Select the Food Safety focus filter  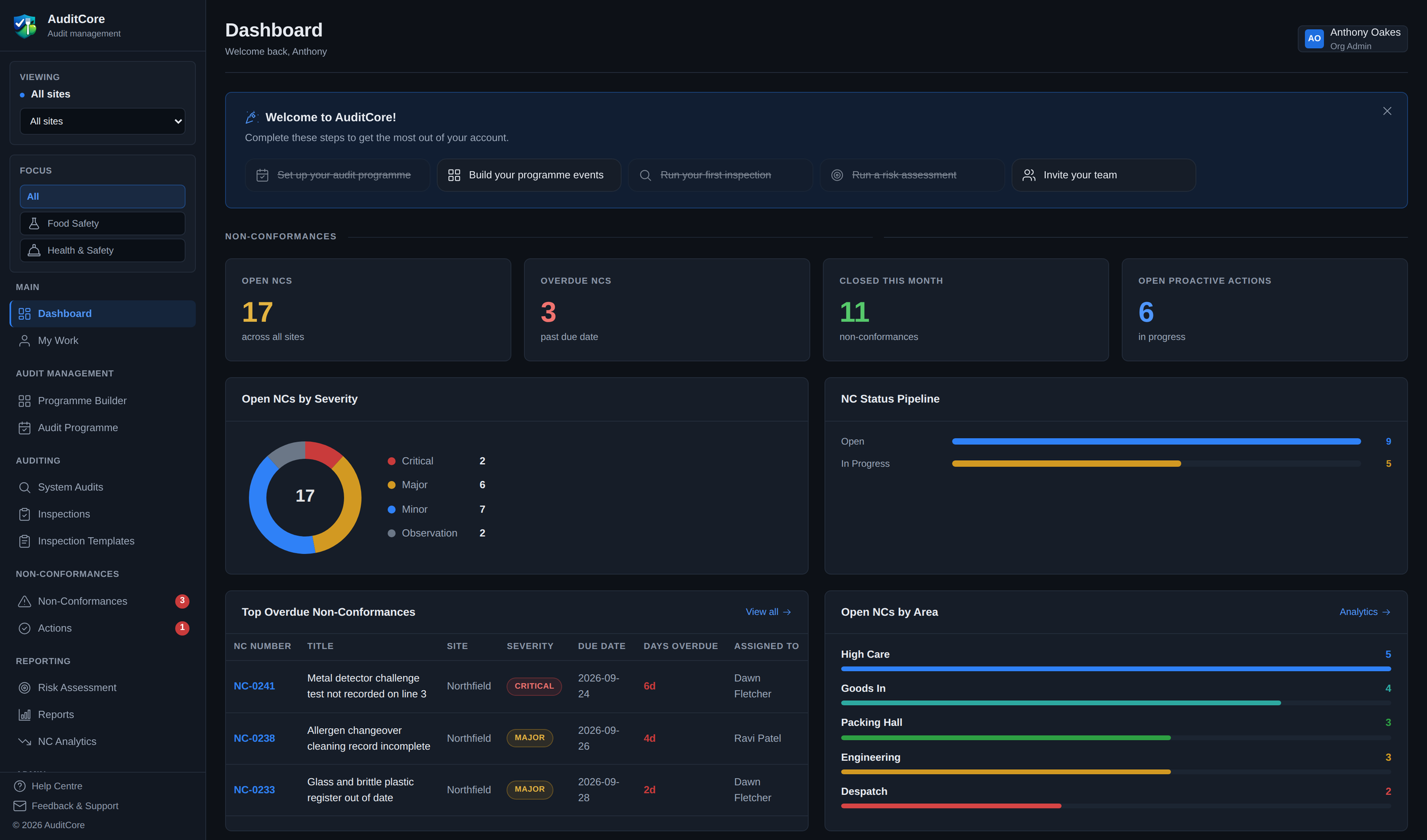click(x=102, y=224)
